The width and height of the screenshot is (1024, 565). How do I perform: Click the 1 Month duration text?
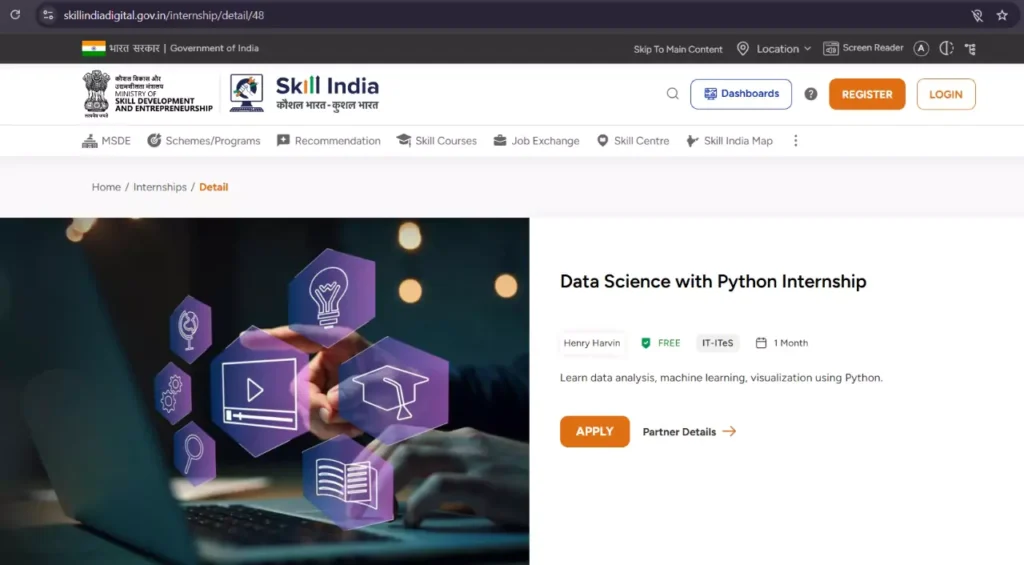pyautogui.click(x=791, y=343)
